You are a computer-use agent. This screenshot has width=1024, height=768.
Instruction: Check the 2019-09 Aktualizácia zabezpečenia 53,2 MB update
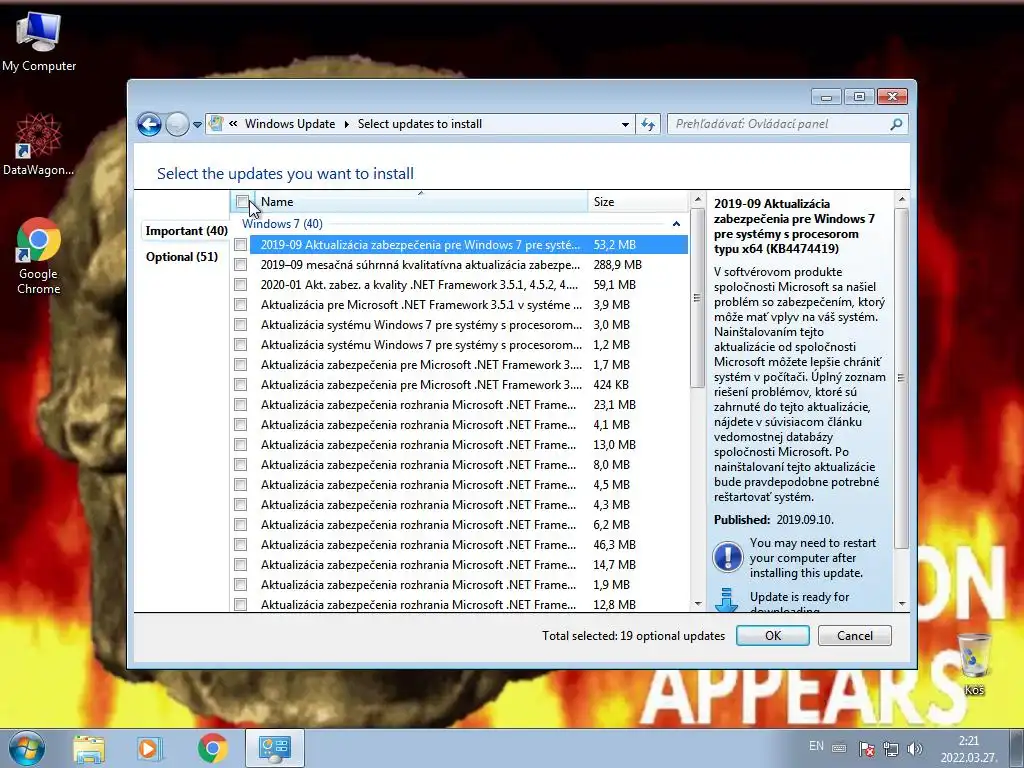[241, 245]
